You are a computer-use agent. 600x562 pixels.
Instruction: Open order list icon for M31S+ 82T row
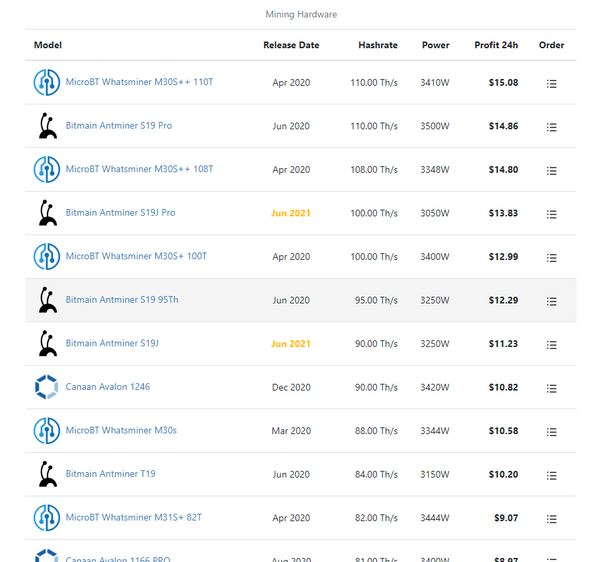tap(551, 519)
